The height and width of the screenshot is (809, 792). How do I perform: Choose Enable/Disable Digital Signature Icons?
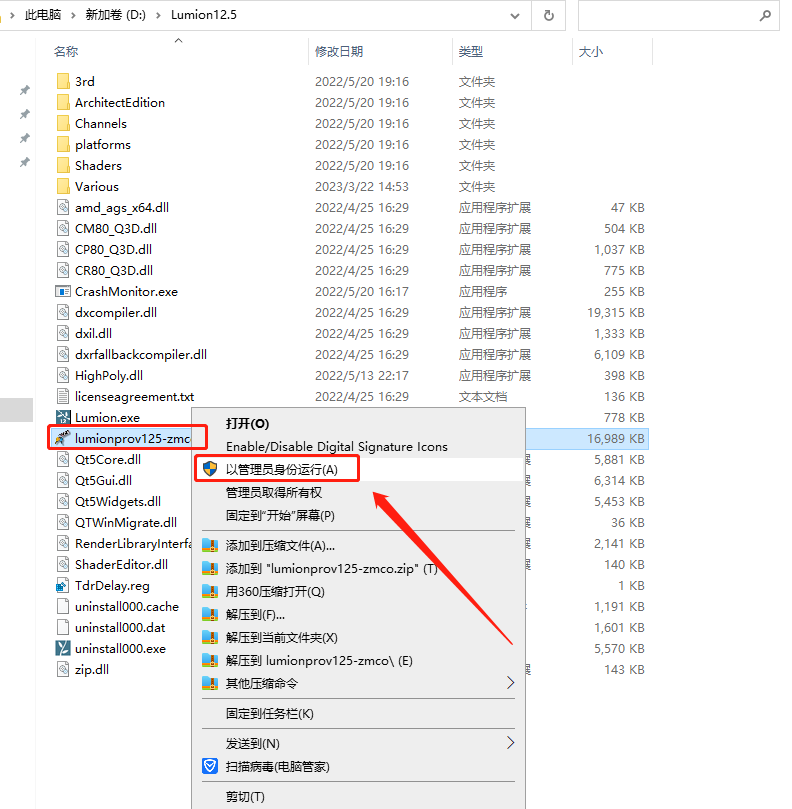(359, 446)
